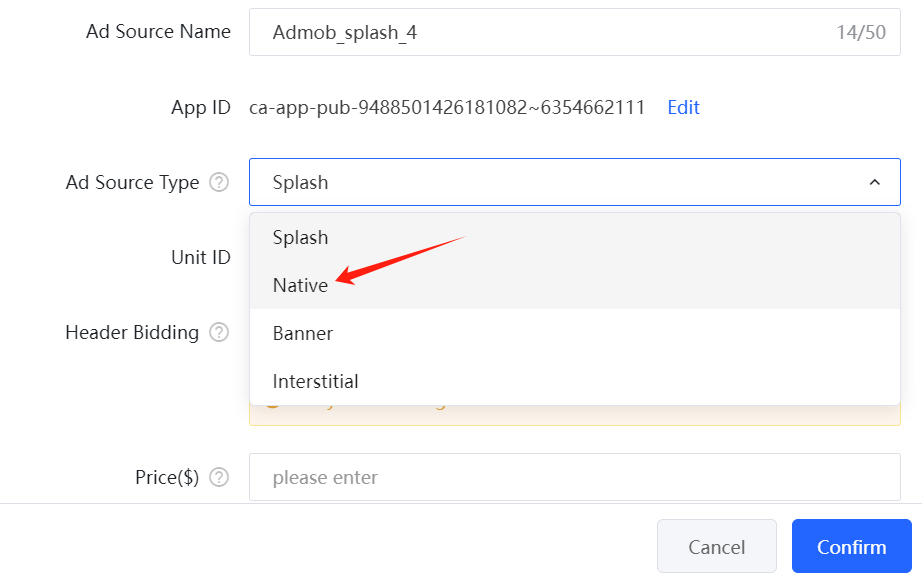
Task: Select Interstitial from the dropdown options
Action: click(315, 381)
